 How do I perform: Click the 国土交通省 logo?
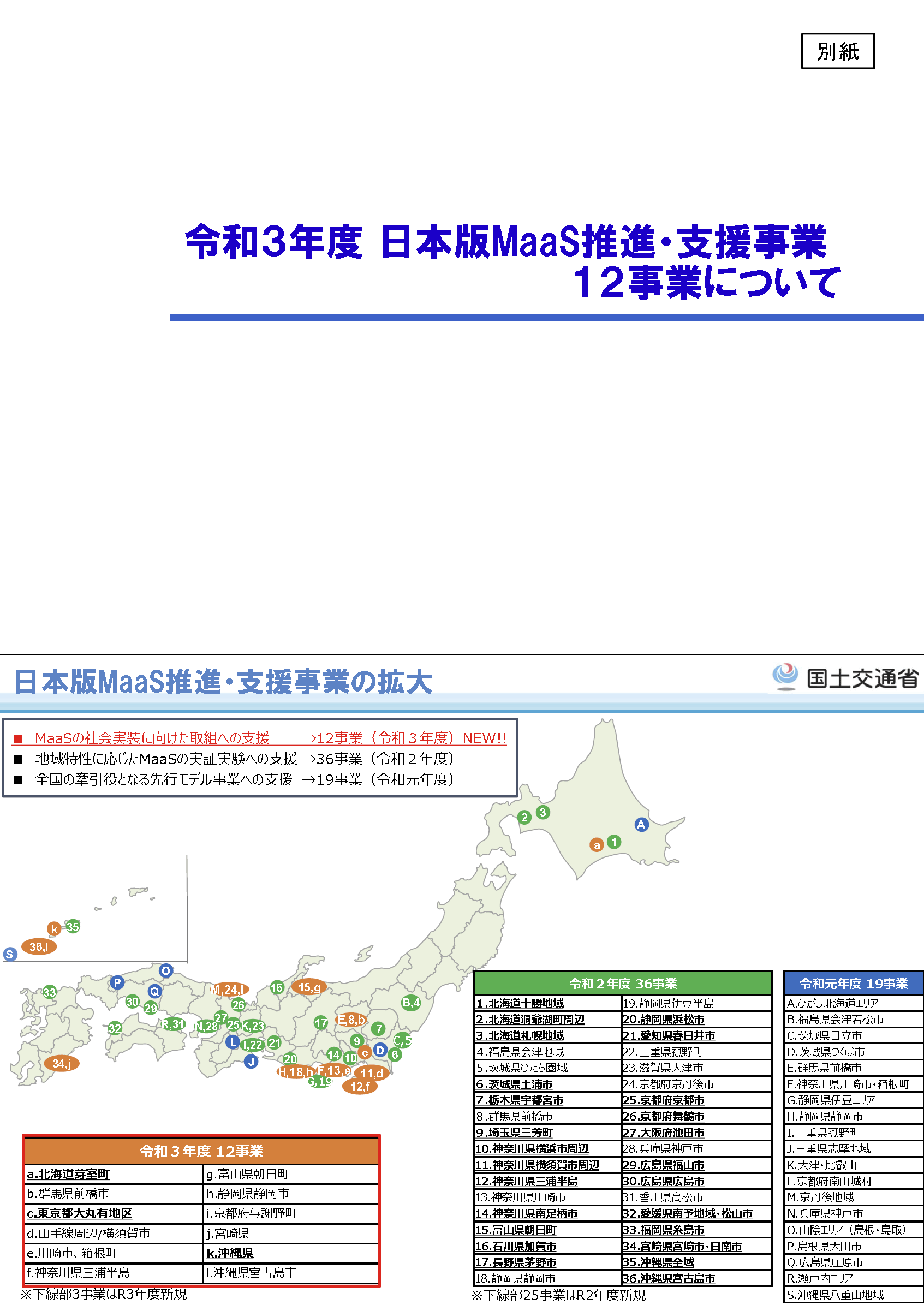845,678
